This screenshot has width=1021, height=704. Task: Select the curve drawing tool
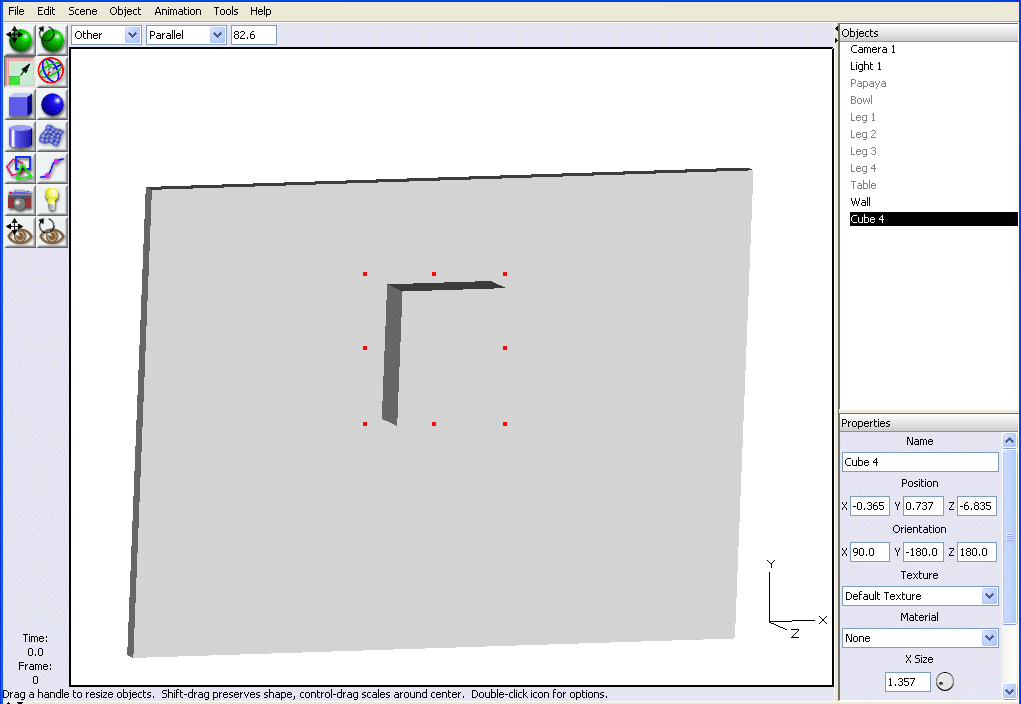(52, 168)
